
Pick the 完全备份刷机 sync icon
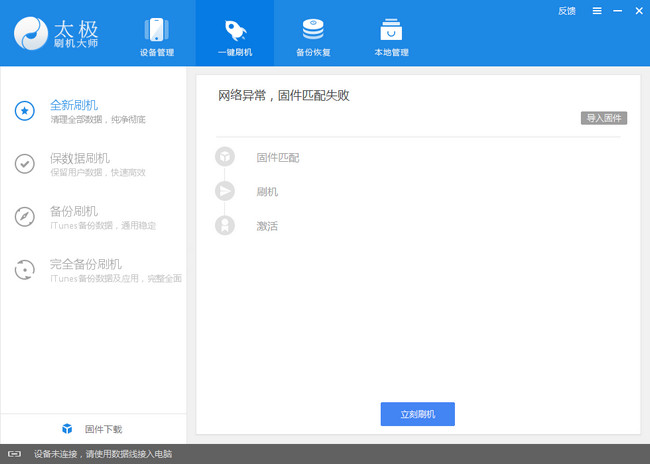(x=25, y=270)
